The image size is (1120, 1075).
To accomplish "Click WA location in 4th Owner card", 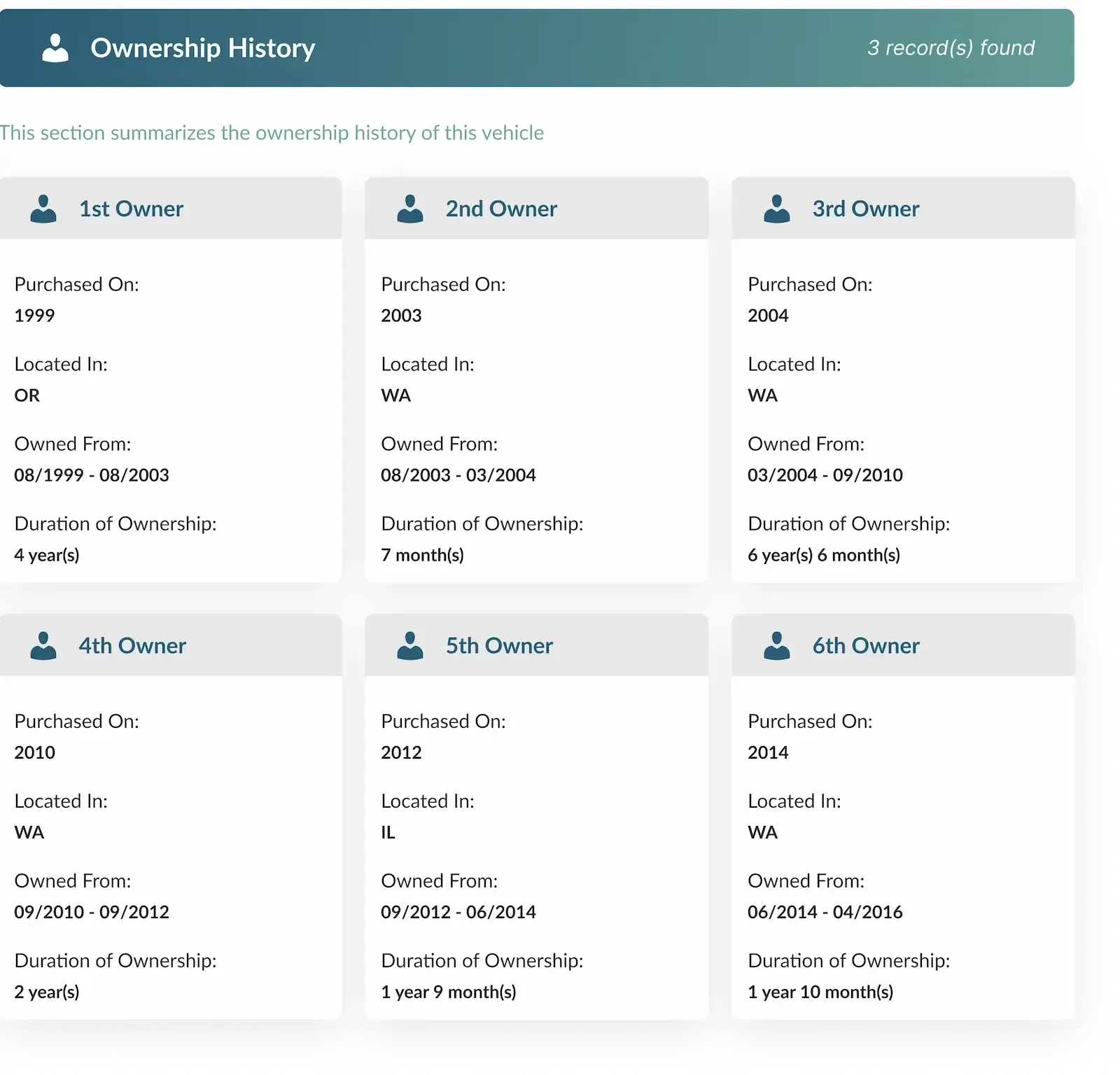I will click(x=29, y=832).
